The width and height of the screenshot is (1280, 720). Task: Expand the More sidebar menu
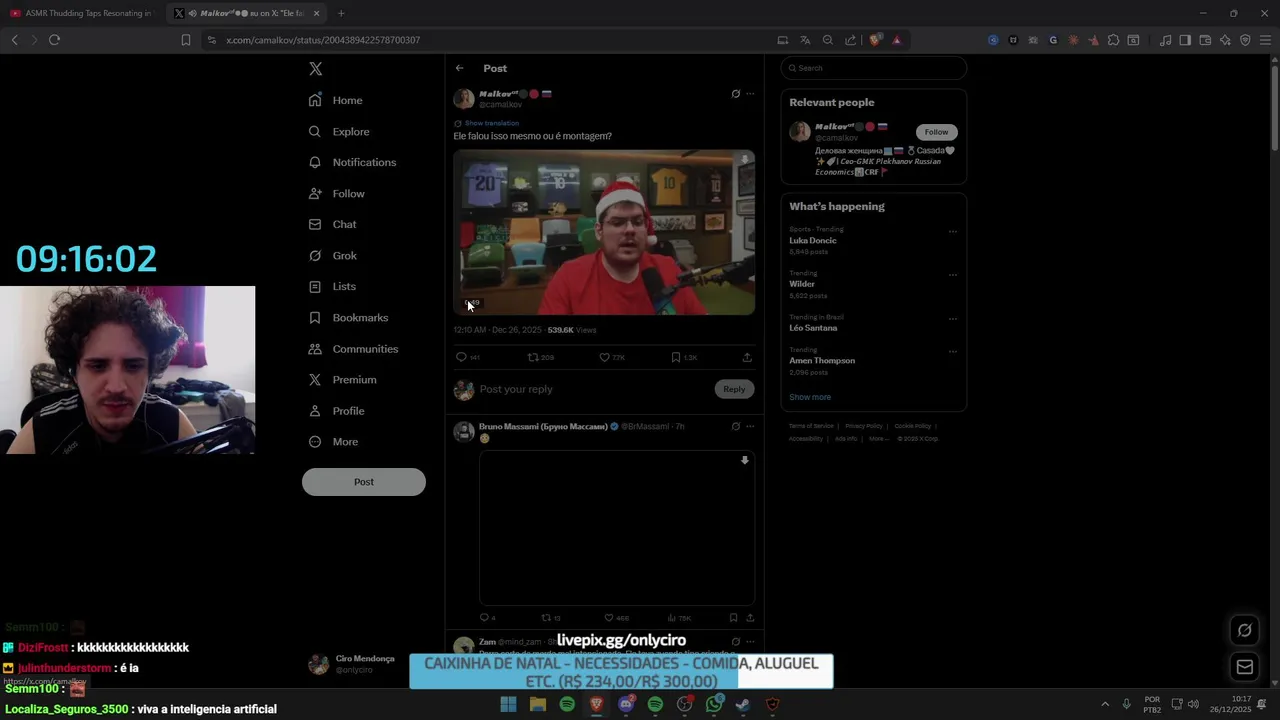click(333, 442)
